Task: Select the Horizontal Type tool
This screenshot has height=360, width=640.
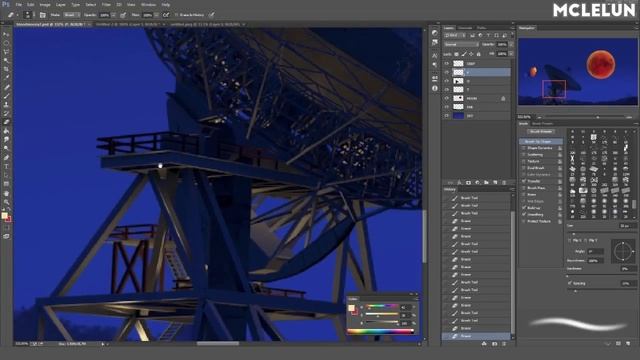Action: [7, 166]
